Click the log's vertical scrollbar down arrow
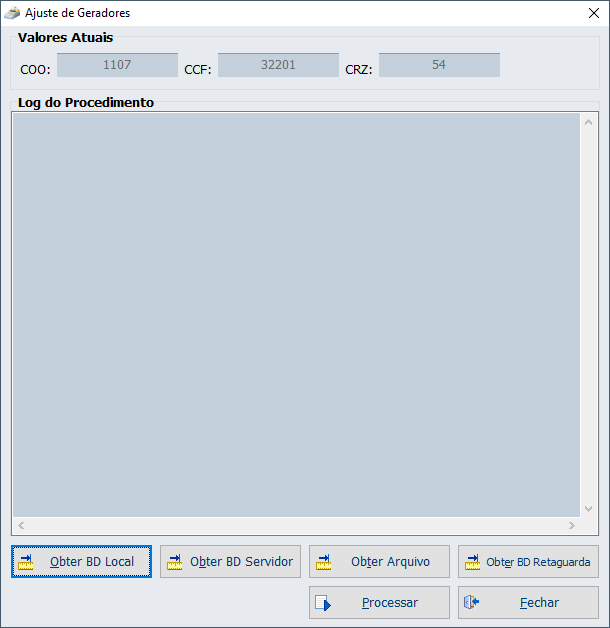Image resolution: width=610 pixels, height=628 pixels. [x=589, y=508]
